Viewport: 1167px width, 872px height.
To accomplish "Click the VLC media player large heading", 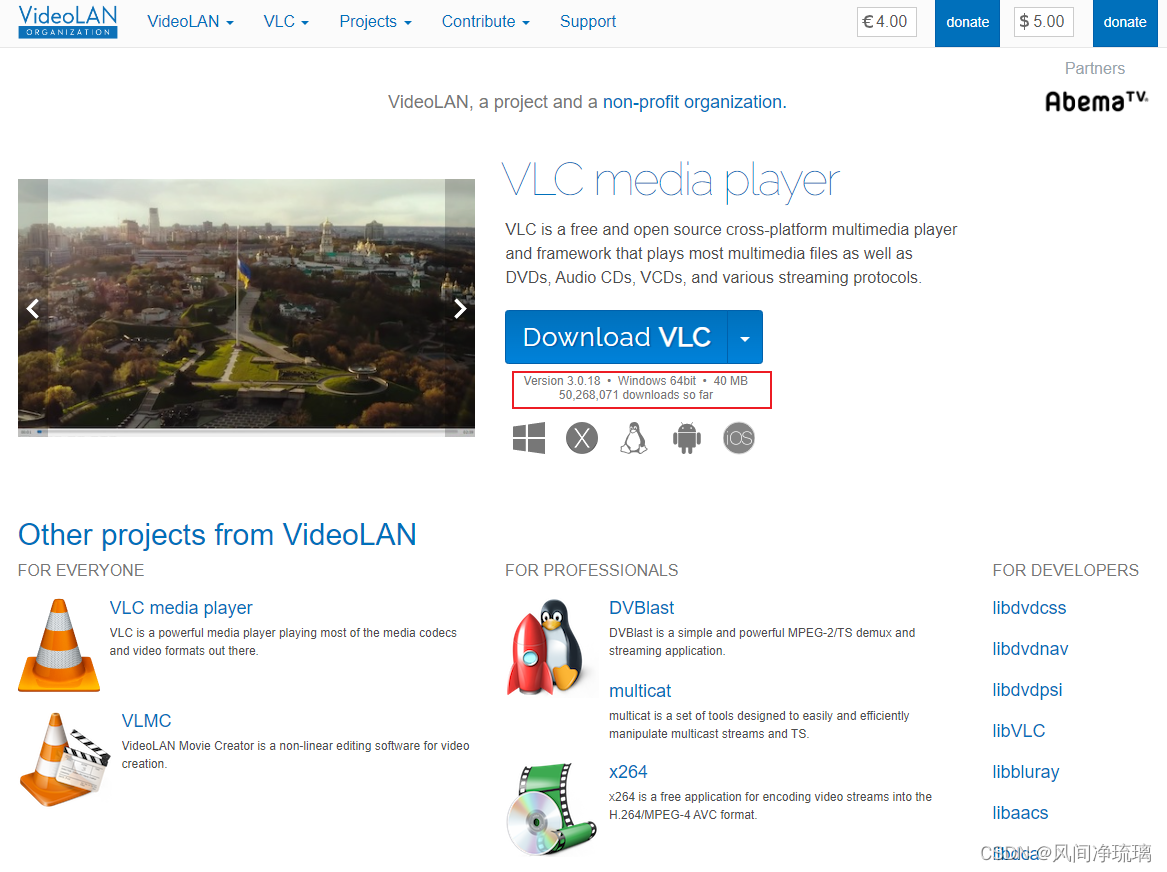I will click(x=671, y=181).
